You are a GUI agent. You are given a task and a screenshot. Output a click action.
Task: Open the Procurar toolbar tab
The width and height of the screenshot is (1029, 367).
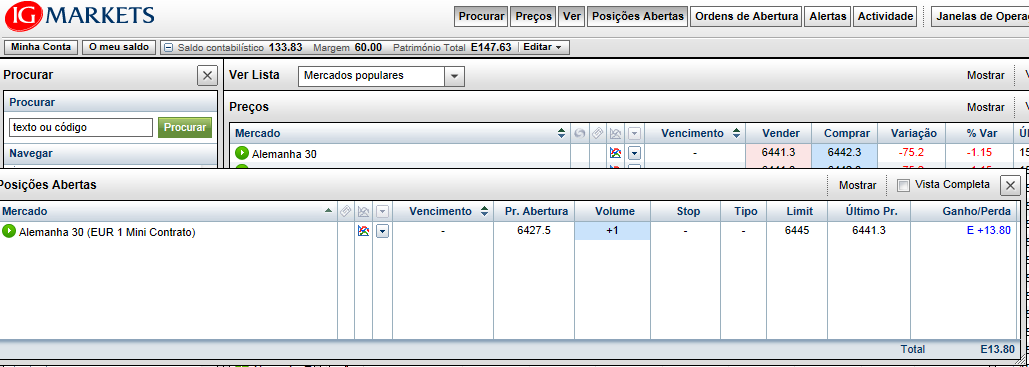pyautogui.click(x=482, y=16)
